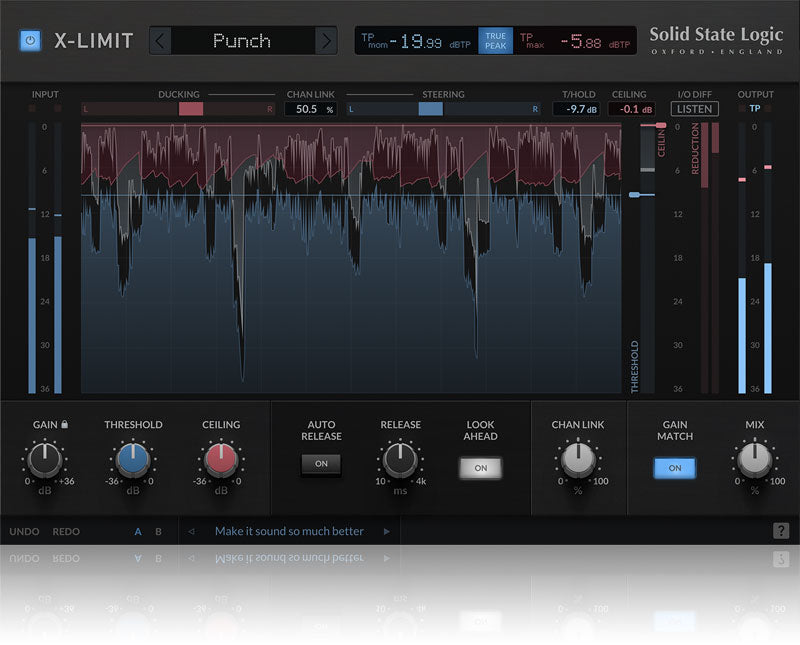The image size is (800, 645).
Task: Click the red Ceiling knob
Action: 220,459
